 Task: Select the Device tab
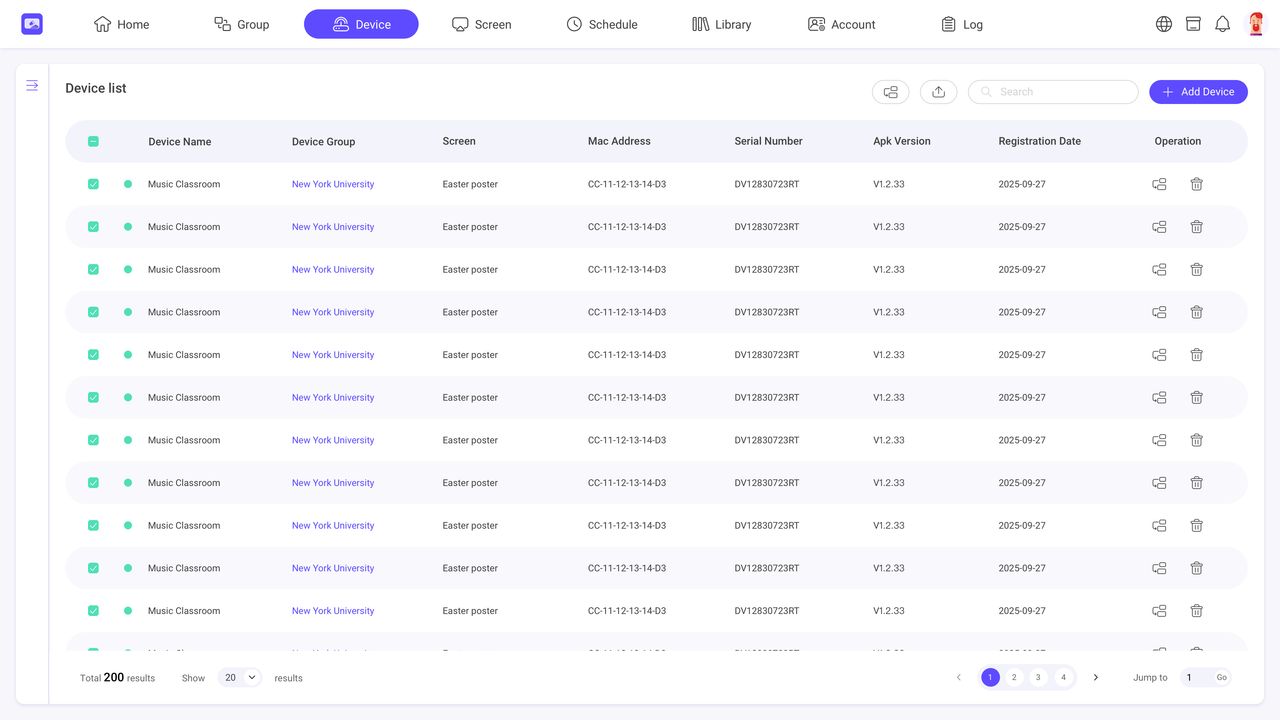tap(361, 24)
